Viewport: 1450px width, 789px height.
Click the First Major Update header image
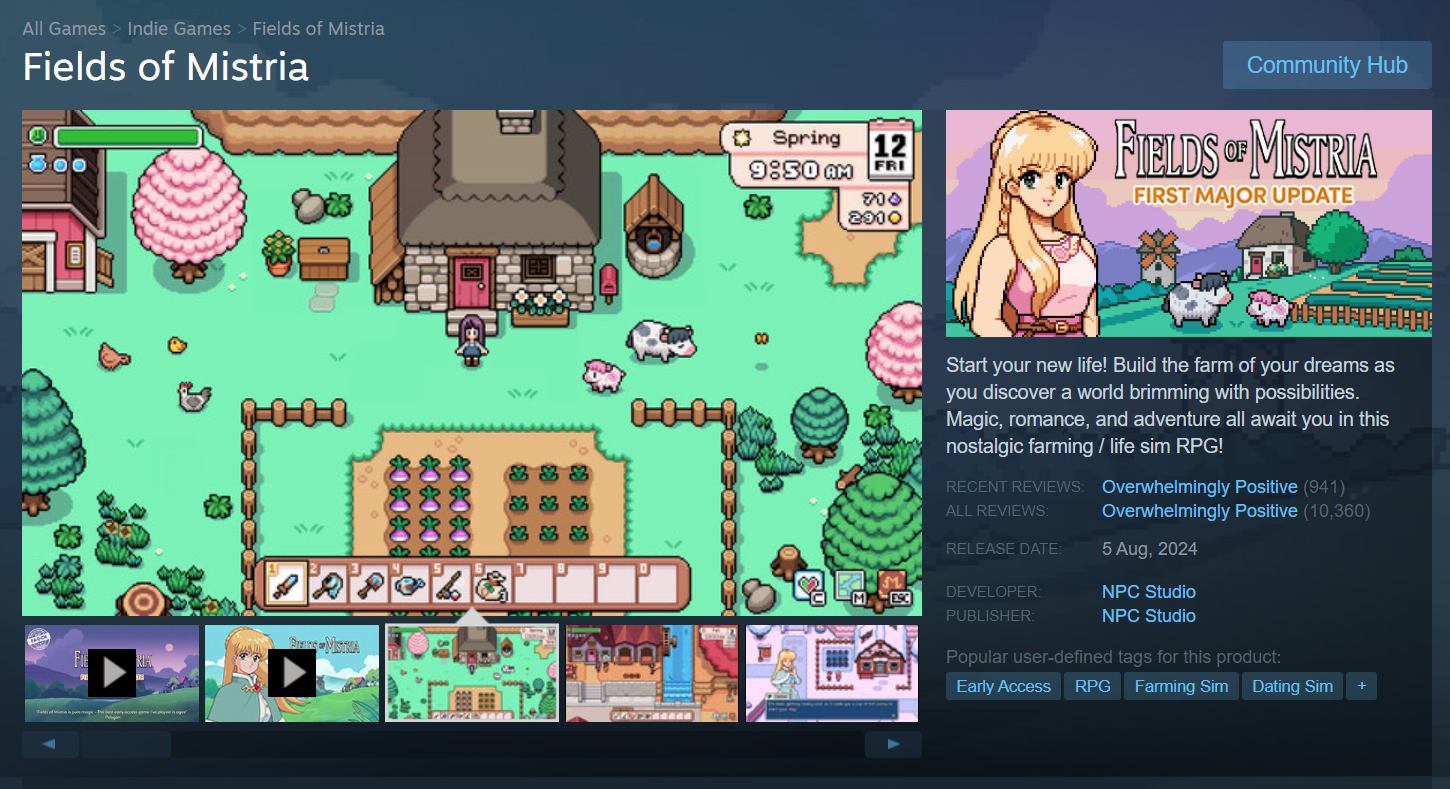coord(1189,223)
